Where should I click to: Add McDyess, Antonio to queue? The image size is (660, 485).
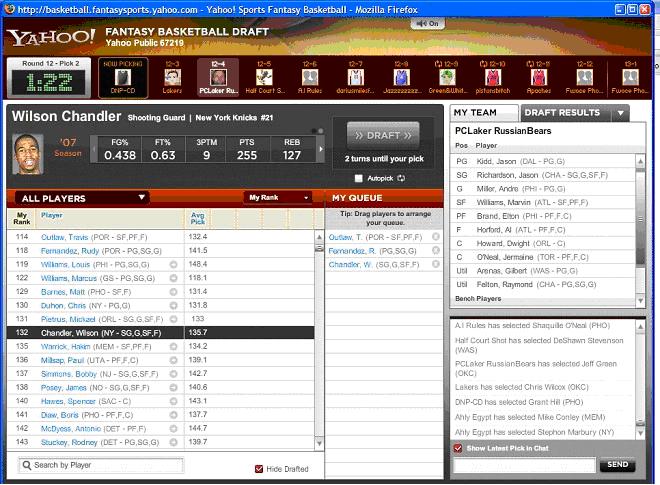[173, 429]
